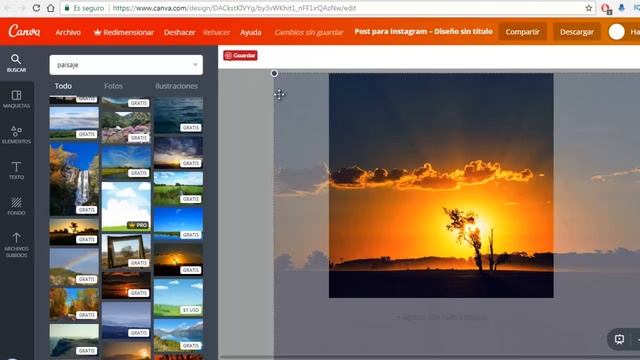The width and height of the screenshot is (640, 360).
Task: Select the snowy mountain lake thumbnail
Action: pyautogui.click(x=178, y=336)
